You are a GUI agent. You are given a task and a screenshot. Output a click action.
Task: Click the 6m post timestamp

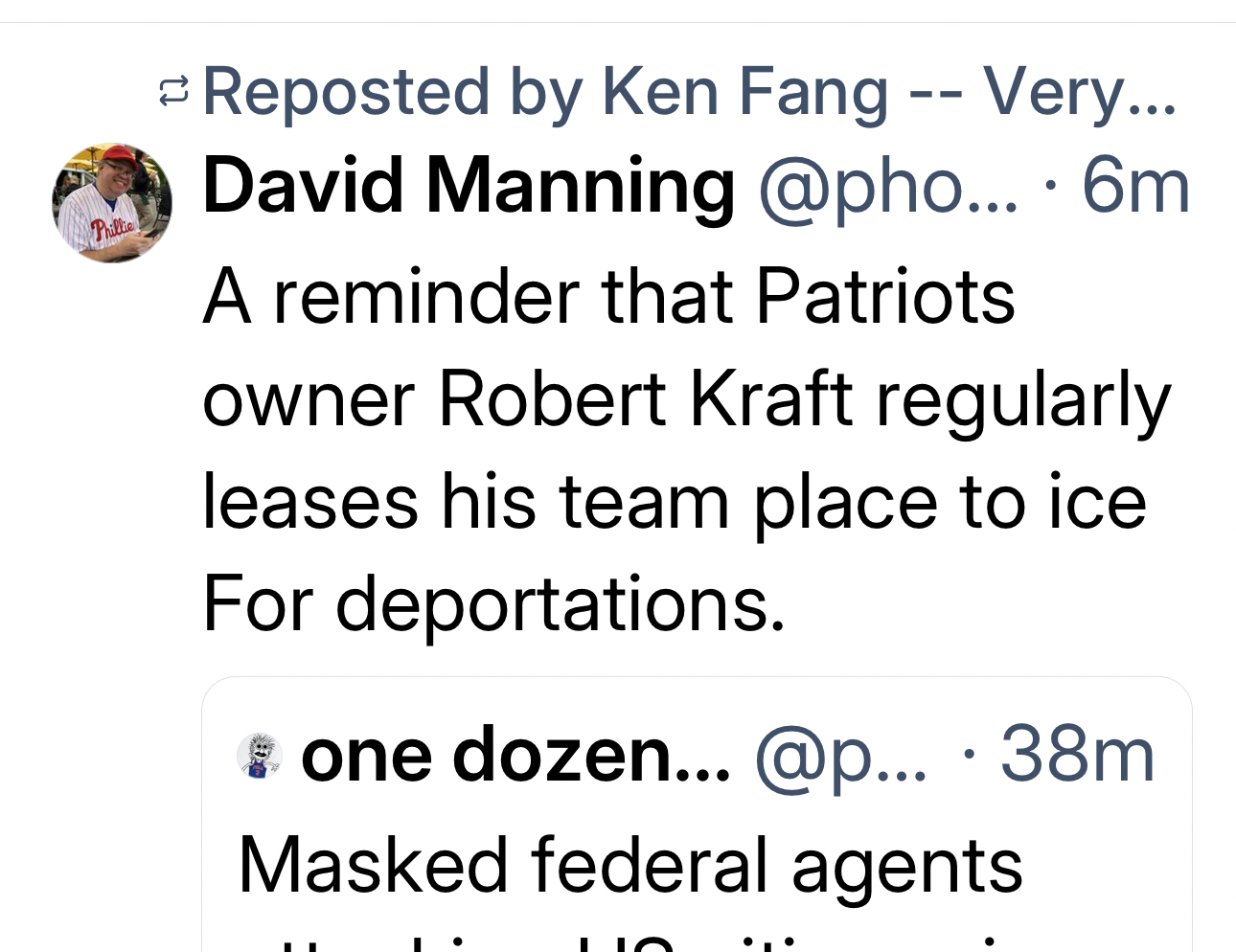pos(1135,186)
